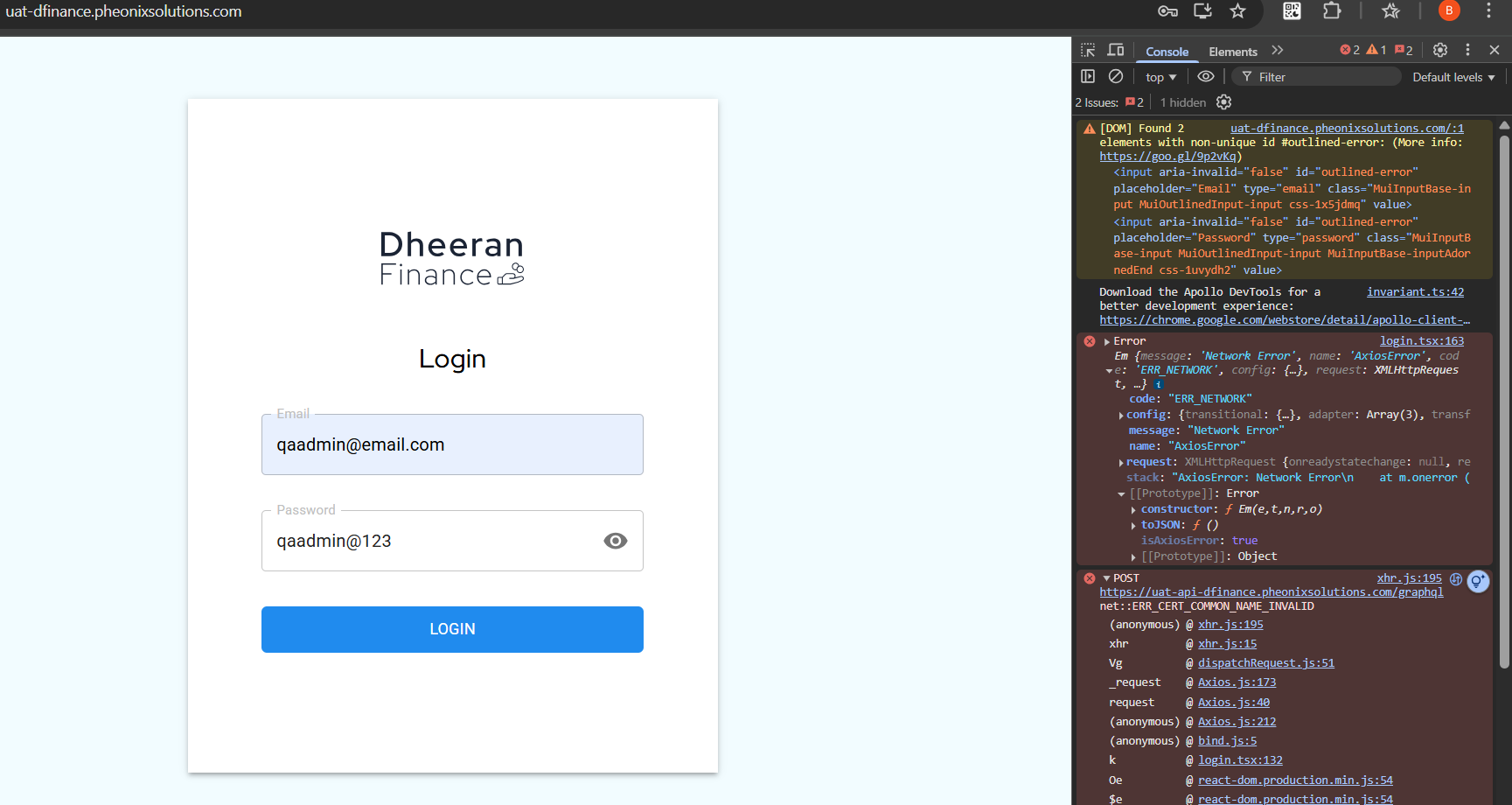Switch to the Elements tab

(x=1232, y=52)
